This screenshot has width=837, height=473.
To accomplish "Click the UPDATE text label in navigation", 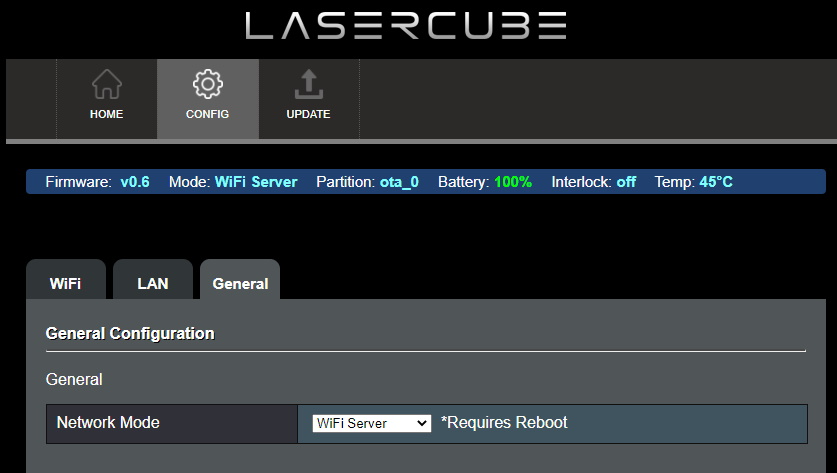I will pos(308,114).
